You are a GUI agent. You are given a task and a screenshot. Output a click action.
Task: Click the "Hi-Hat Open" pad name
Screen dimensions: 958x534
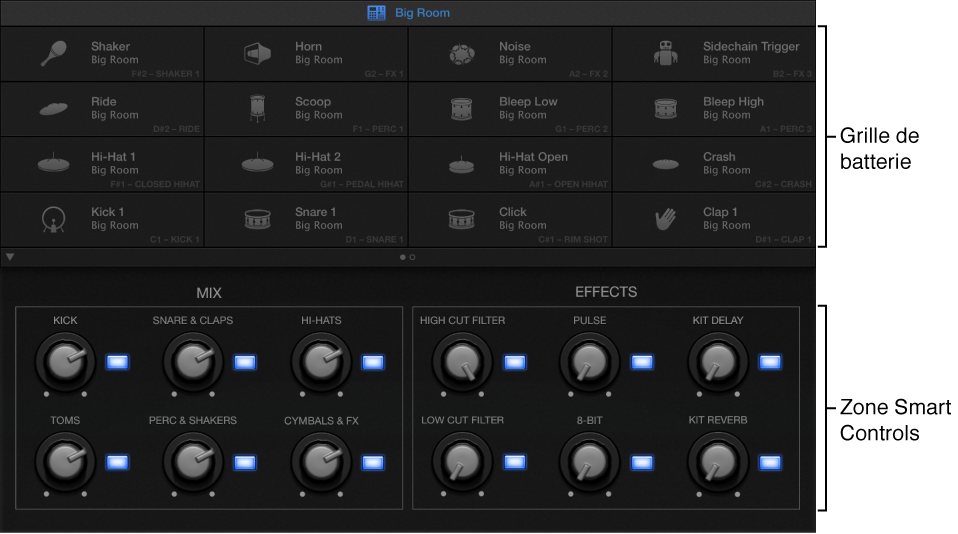[x=533, y=157]
